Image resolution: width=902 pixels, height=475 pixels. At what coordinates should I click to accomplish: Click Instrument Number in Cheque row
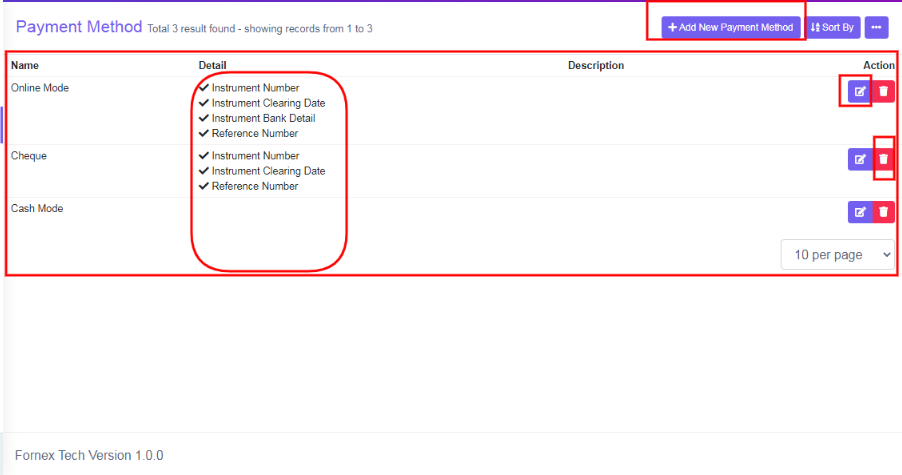tap(255, 156)
